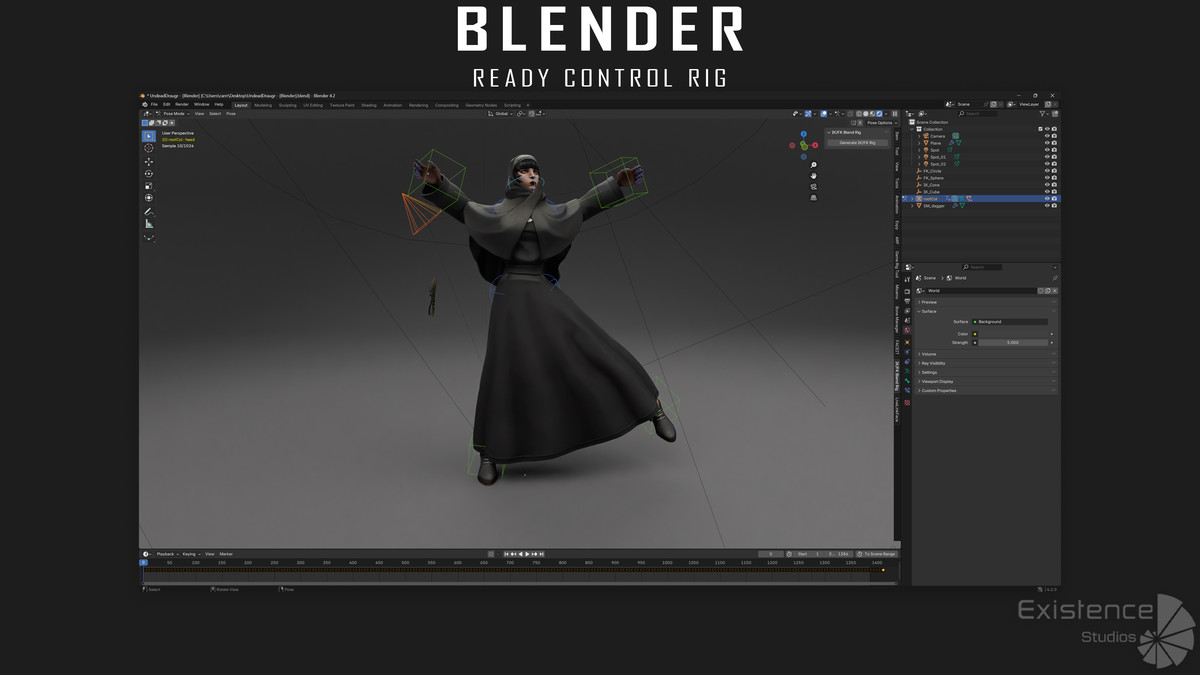Switch to the Shading workspace tab
This screenshot has height=675, width=1200.
(369, 105)
